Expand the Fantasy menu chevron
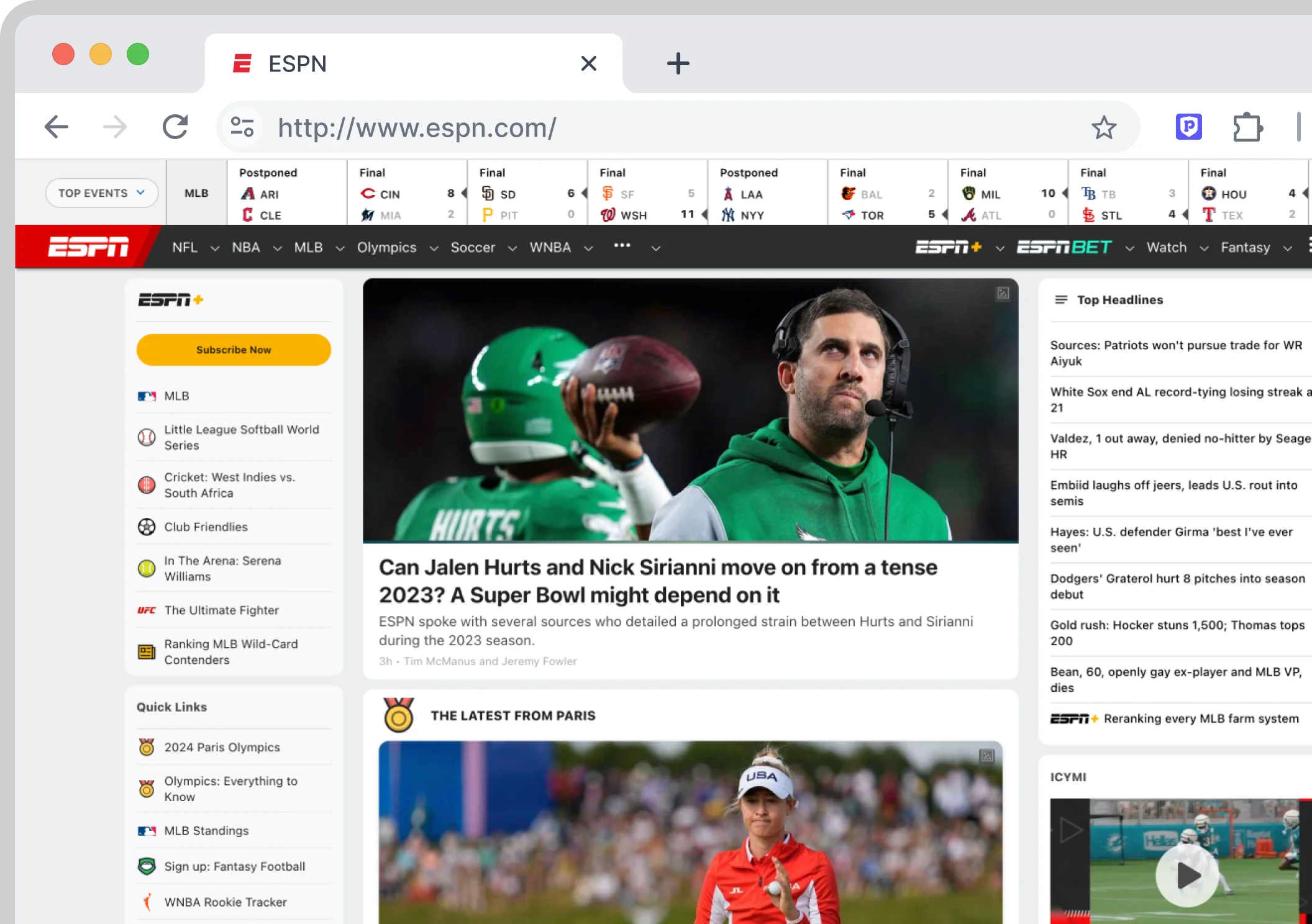This screenshot has width=1312, height=924. pos(1288,248)
